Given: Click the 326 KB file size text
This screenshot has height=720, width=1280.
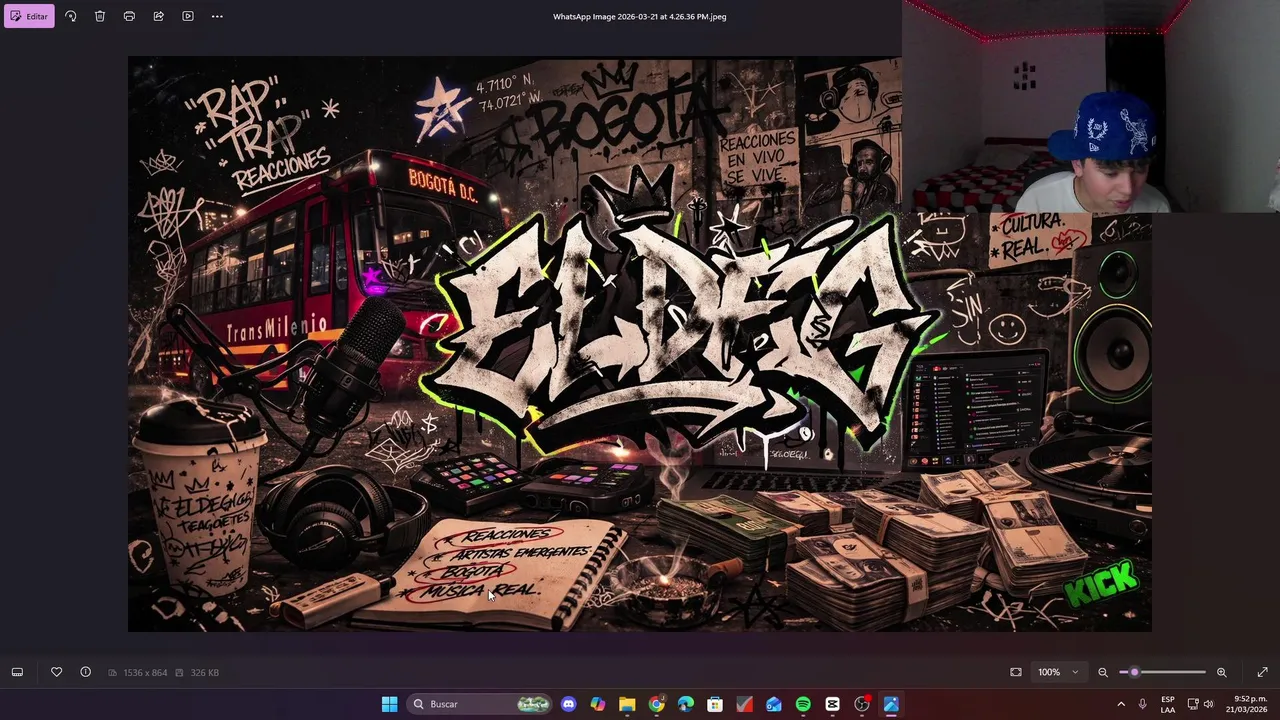Looking at the screenshot, I should 204,673.
